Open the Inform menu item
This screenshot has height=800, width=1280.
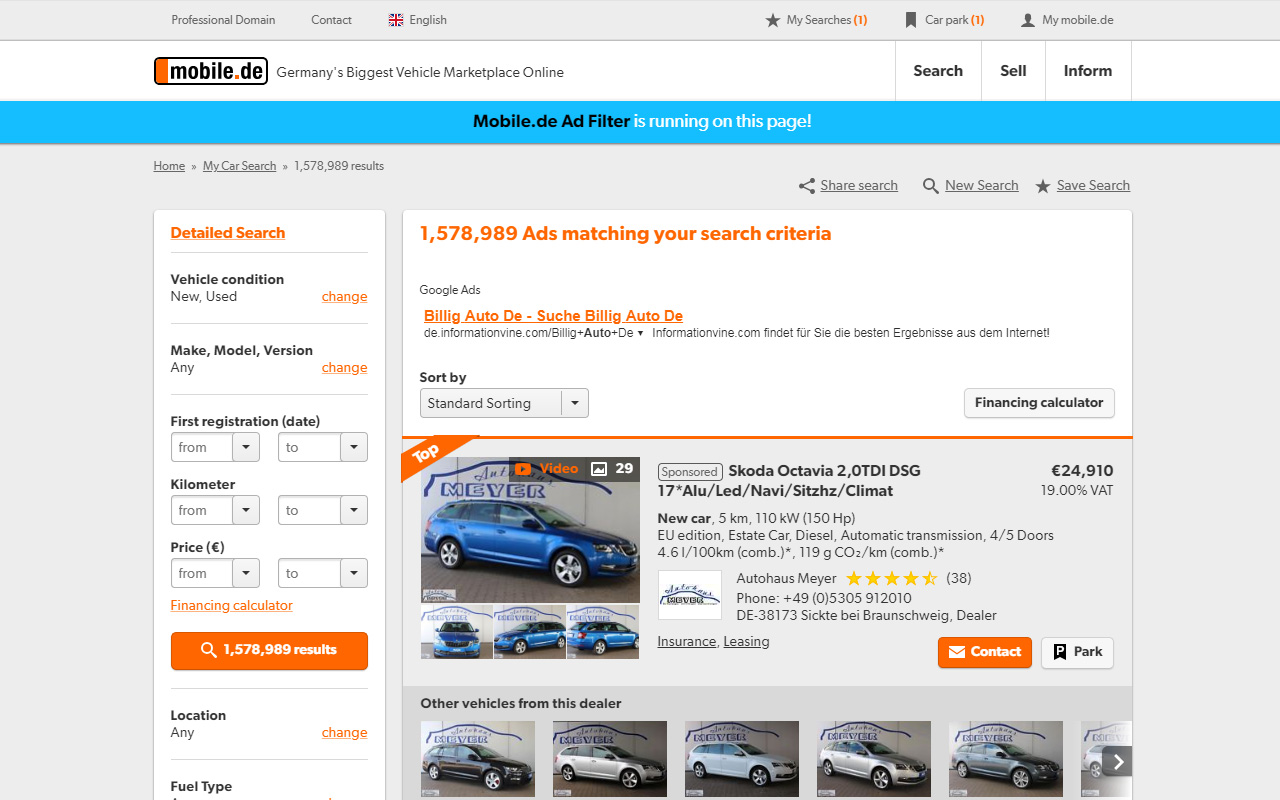tap(1087, 70)
